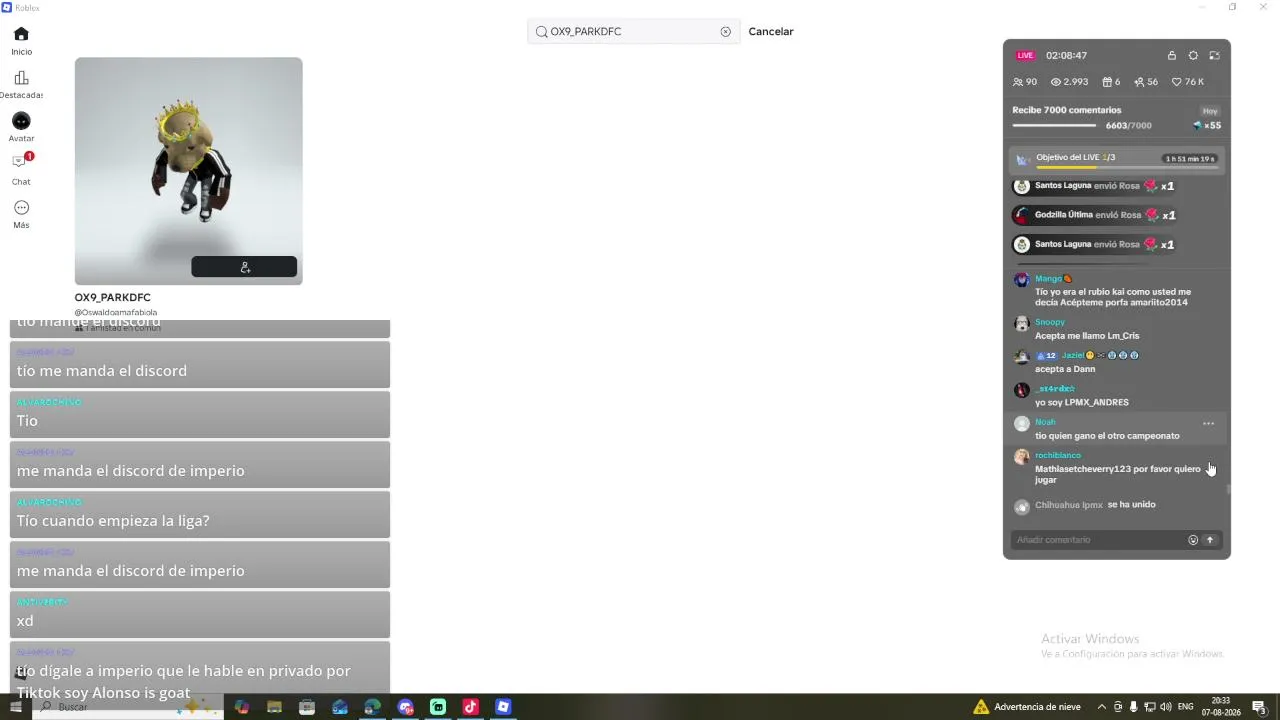Click the search box containing OX9_PARKDFC
The height and width of the screenshot is (720, 1280).
[x=633, y=32]
